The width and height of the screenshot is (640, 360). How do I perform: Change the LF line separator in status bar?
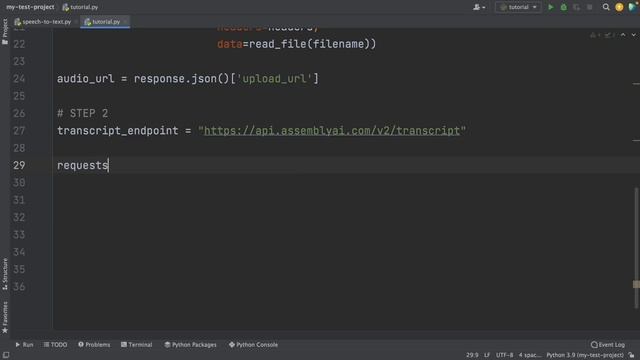(x=487, y=355)
